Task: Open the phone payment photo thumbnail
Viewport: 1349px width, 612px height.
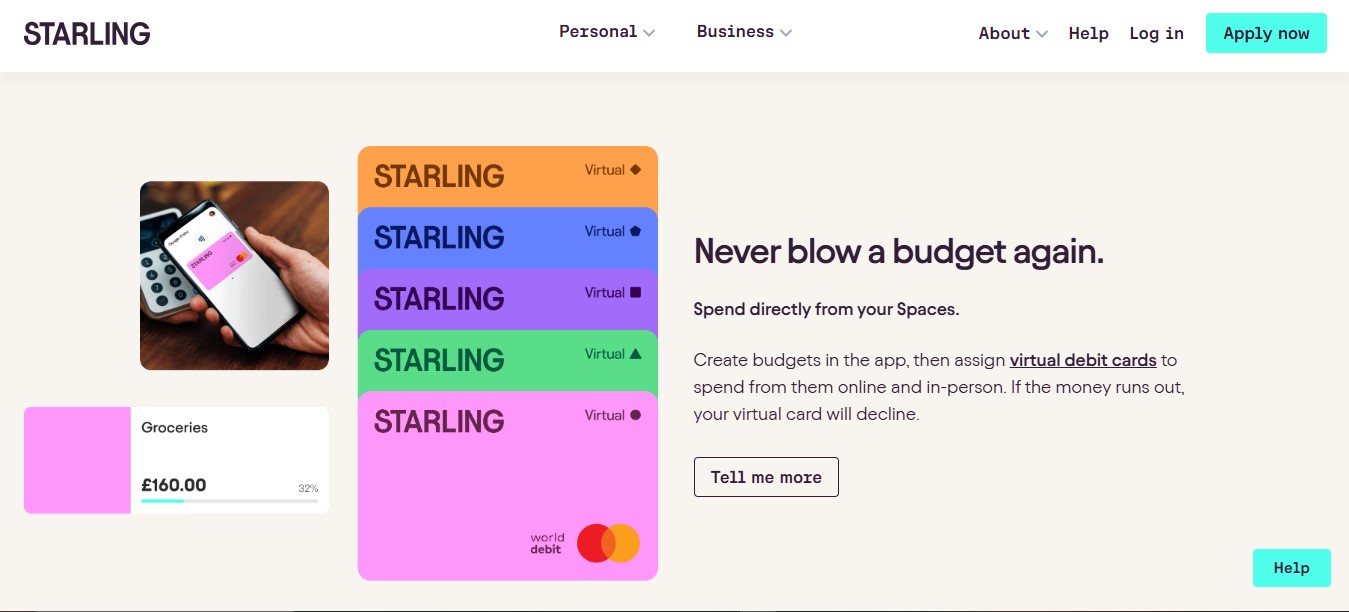Action: click(234, 275)
